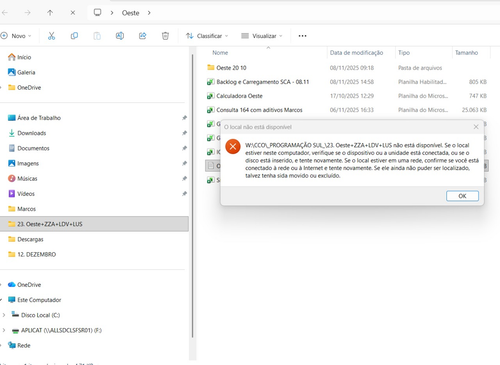Open Documentos quick access folder
Image resolution: width=500 pixels, height=365 pixels.
click(29, 148)
